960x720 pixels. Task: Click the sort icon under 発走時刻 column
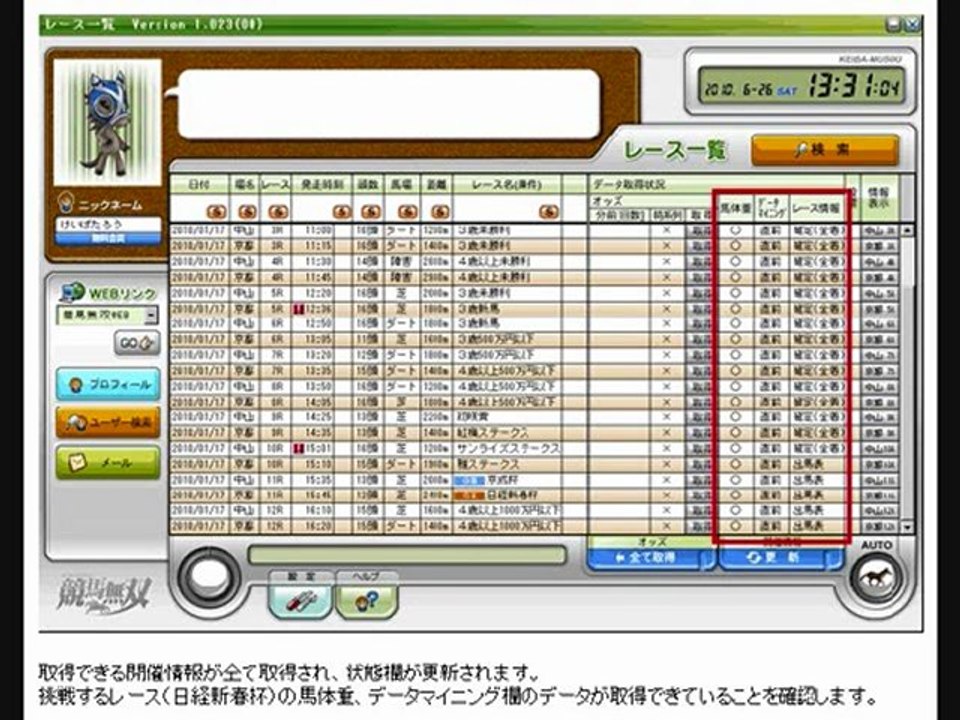(342, 212)
